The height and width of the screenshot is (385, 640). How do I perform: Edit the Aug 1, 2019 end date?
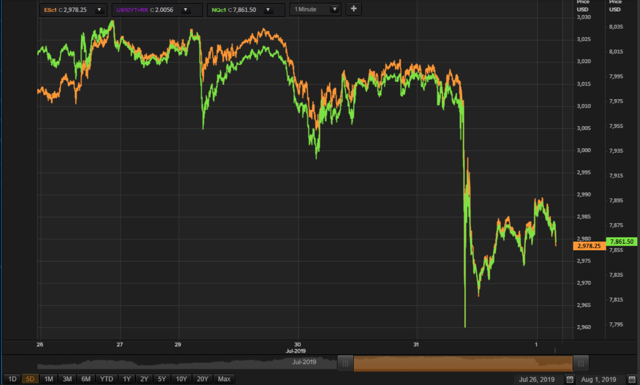(x=598, y=379)
